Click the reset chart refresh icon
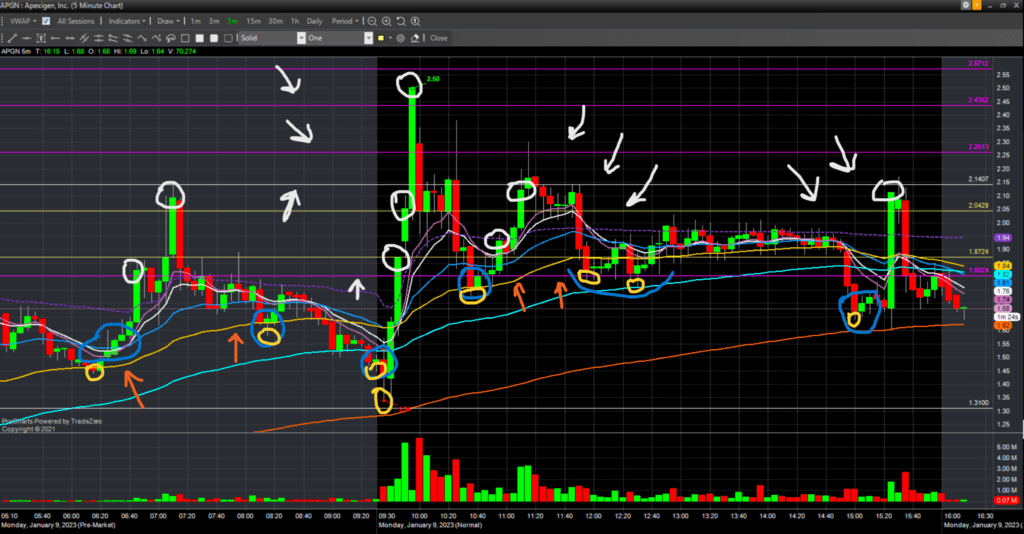Viewport: 1024px width, 534px height. pyautogui.click(x=400, y=21)
